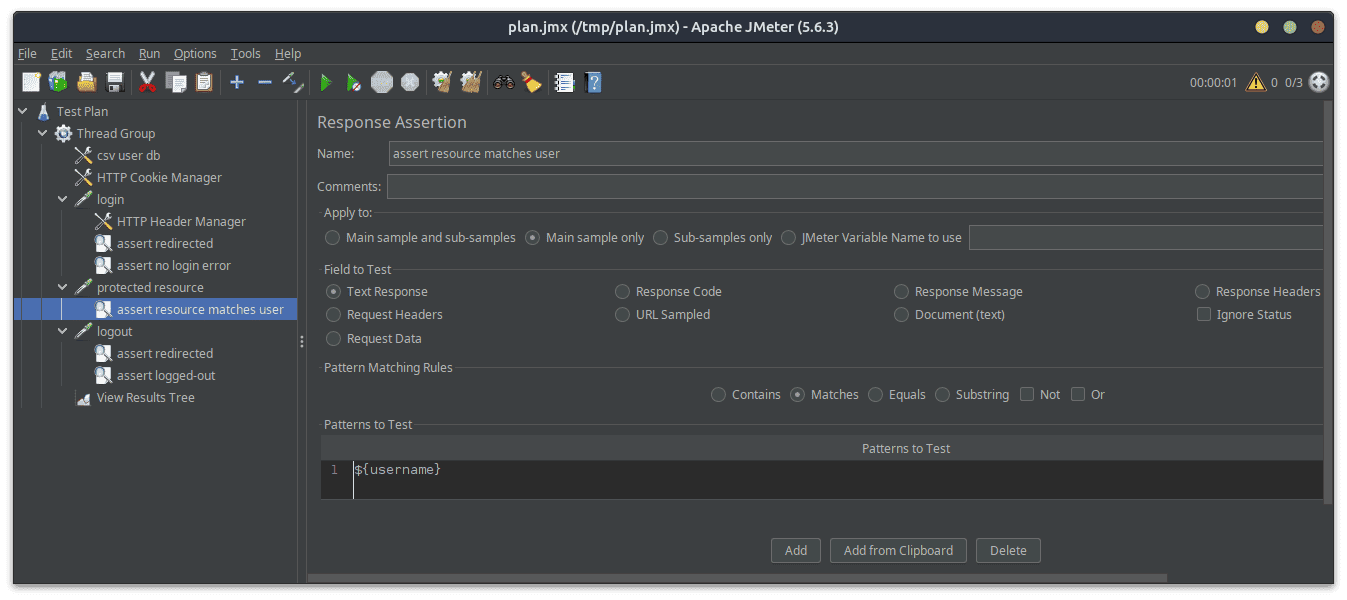Image resolution: width=1347 pixels, height=600 pixels.
Task: Select the Contains pattern matching option
Action: click(x=718, y=395)
